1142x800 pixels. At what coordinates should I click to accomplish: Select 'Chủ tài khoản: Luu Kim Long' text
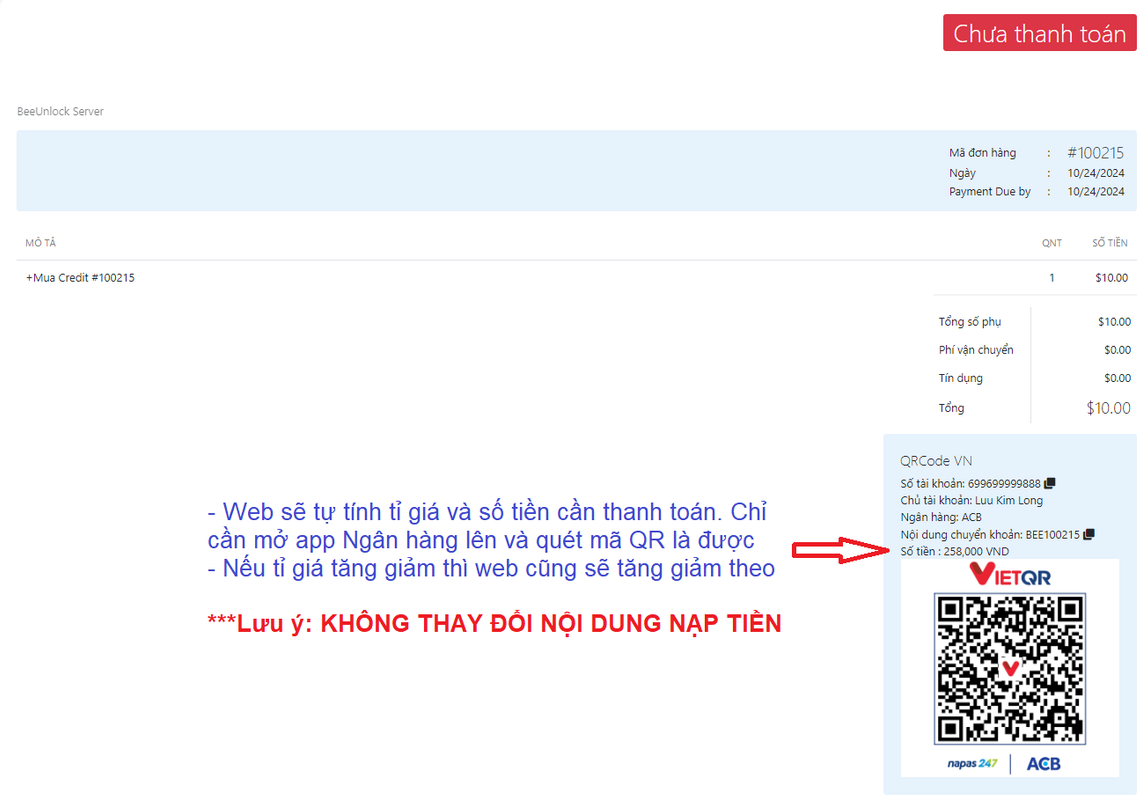pyautogui.click(x=971, y=501)
